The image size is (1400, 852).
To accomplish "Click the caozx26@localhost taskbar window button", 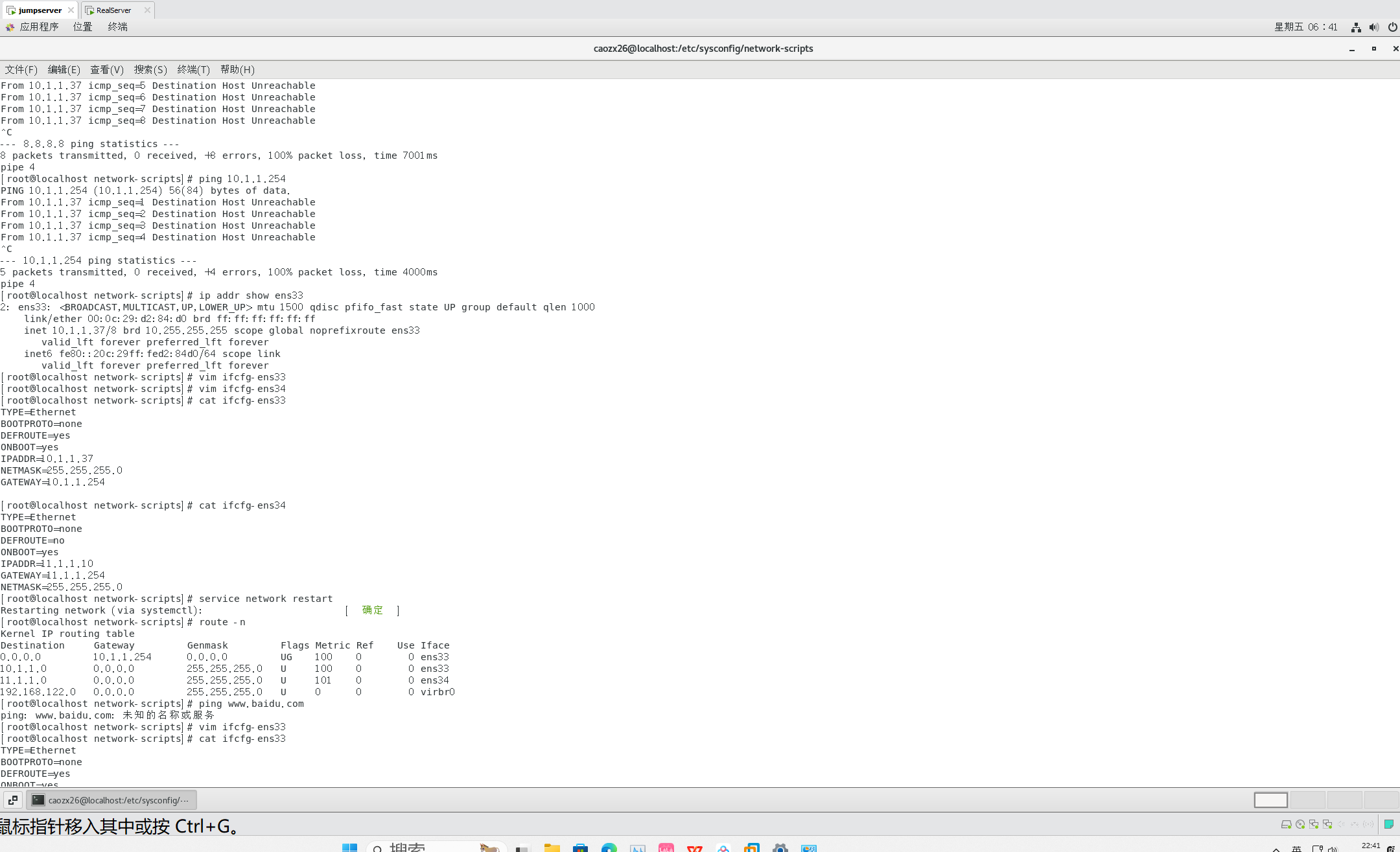I will [x=111, y=800].
